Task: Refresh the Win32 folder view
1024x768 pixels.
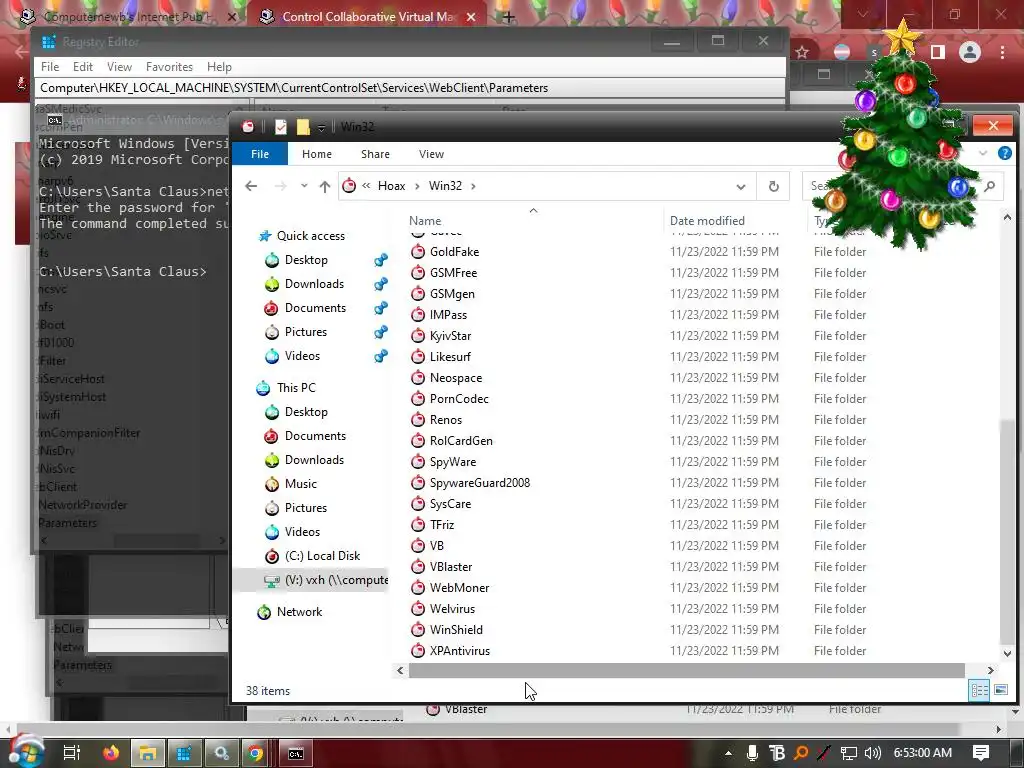Action: pyautogui.click(x=773, y=186)
